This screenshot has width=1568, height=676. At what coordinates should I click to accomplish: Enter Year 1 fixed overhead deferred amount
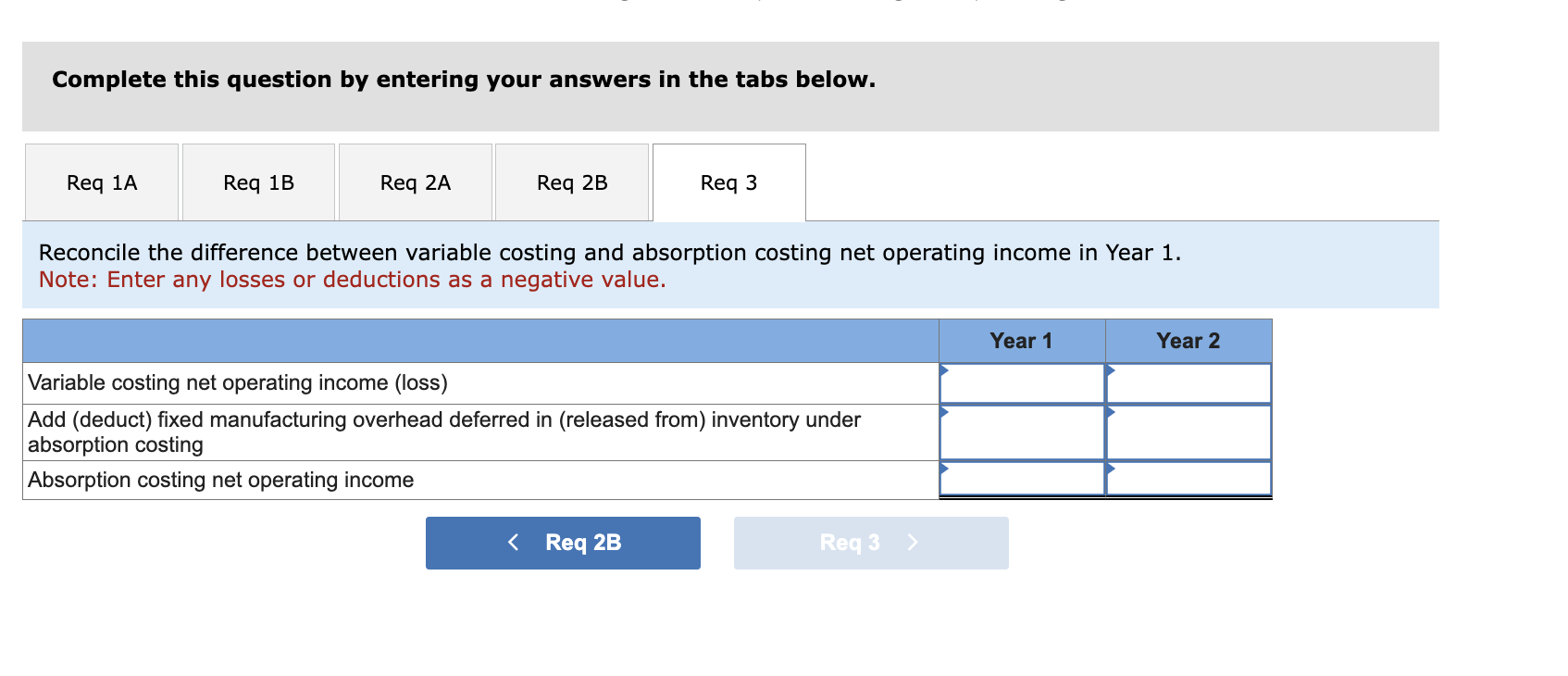tap(1022, 432)
